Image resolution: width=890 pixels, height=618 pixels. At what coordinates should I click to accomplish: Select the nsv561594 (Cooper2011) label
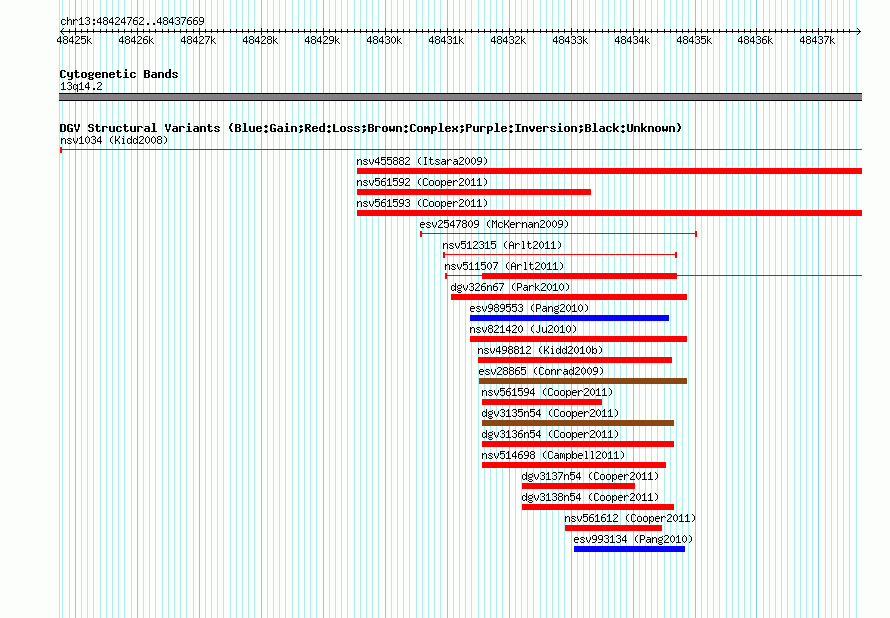pyautogui.click(x=547, y=392)
